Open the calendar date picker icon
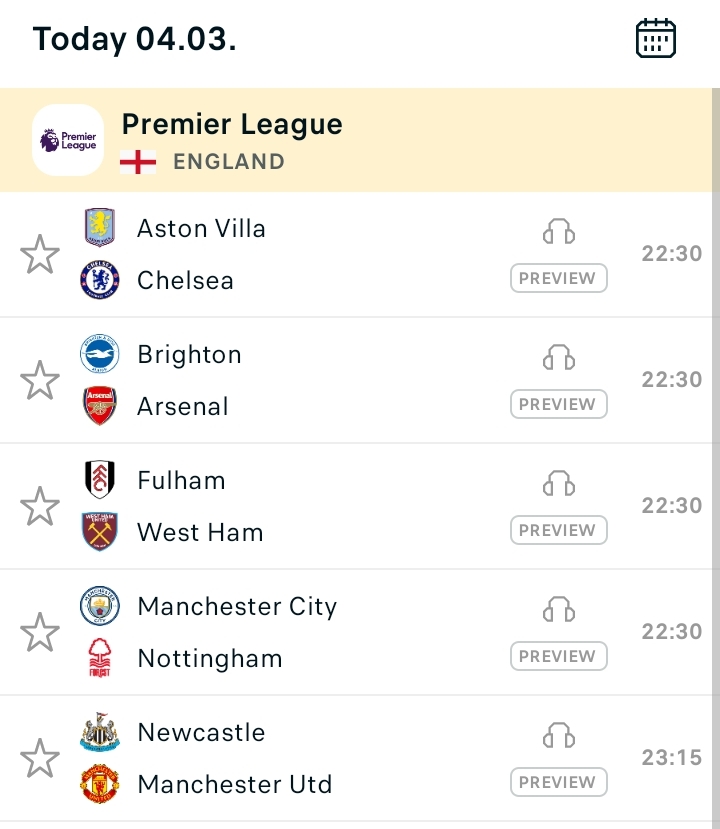 click(656, 39)
